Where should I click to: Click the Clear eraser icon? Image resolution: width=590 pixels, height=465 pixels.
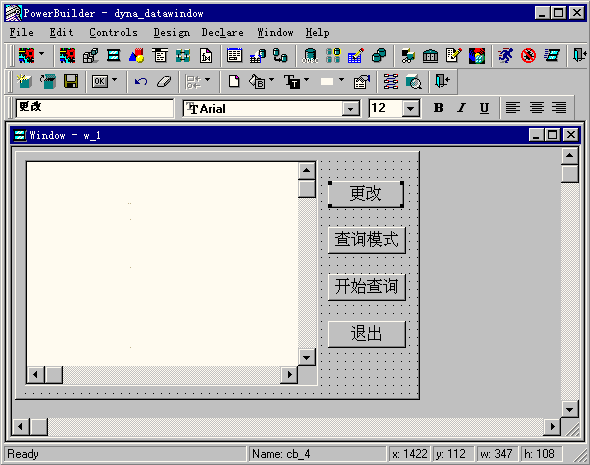point(164,81)
